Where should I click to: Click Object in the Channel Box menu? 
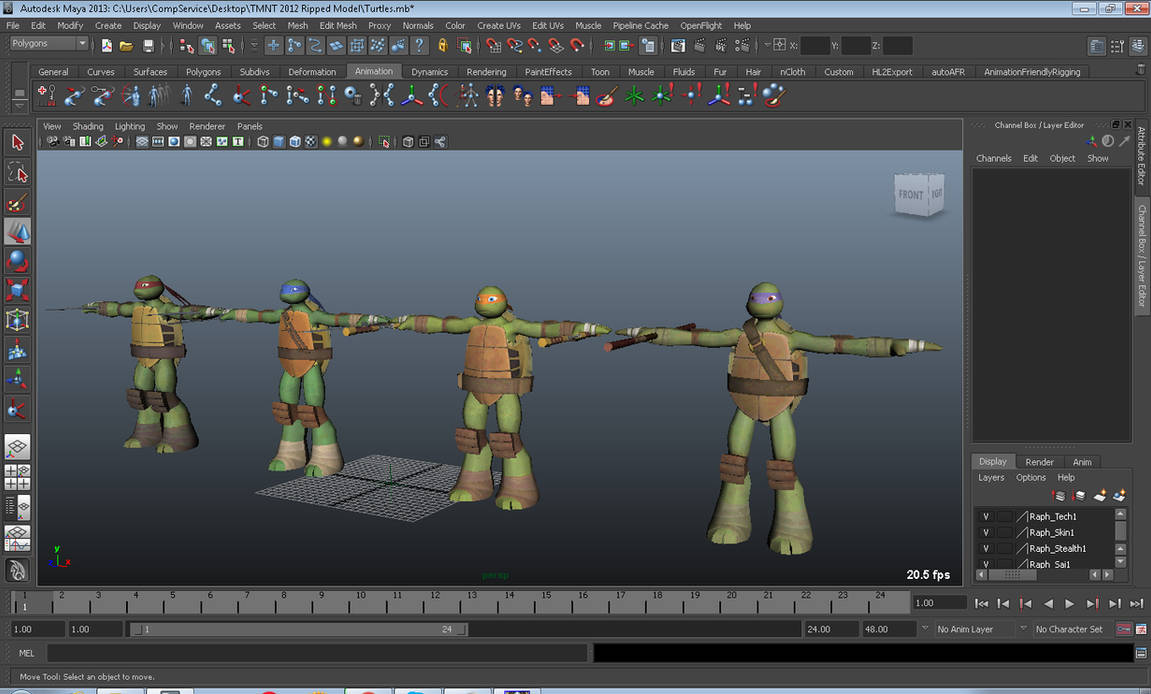coord(1061,159)
